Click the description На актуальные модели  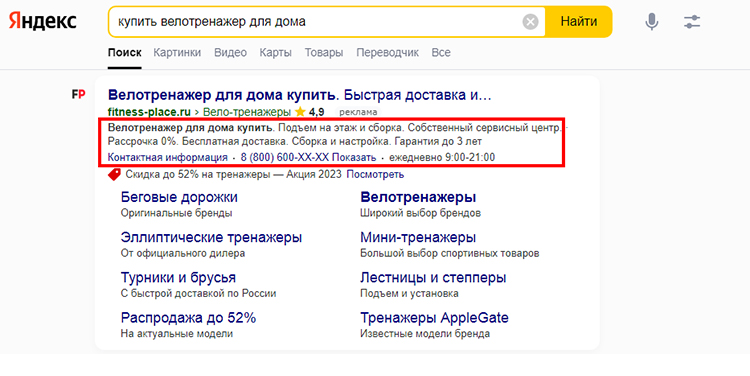176,333
